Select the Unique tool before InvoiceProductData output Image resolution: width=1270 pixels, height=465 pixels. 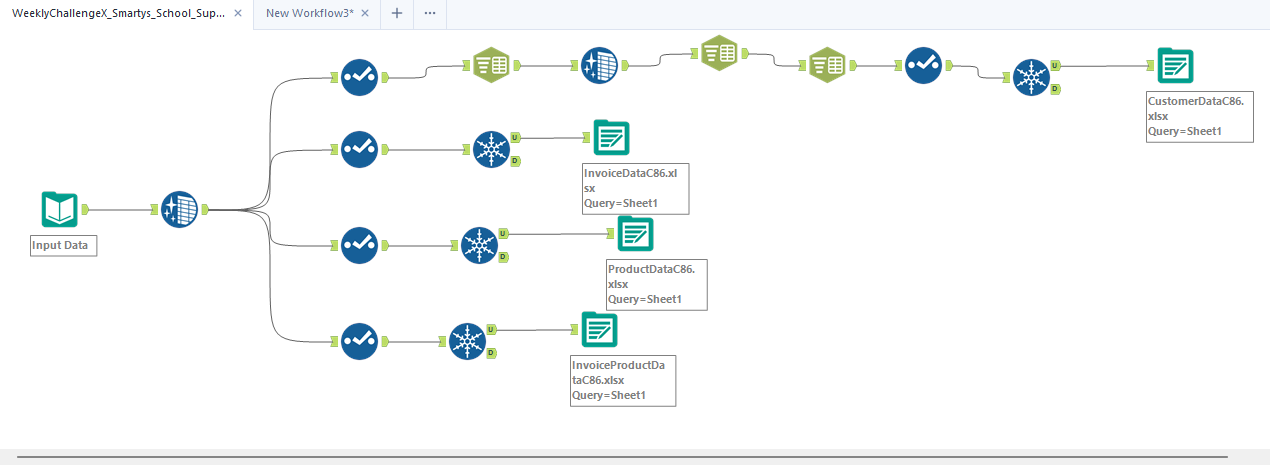click(466, 341)
